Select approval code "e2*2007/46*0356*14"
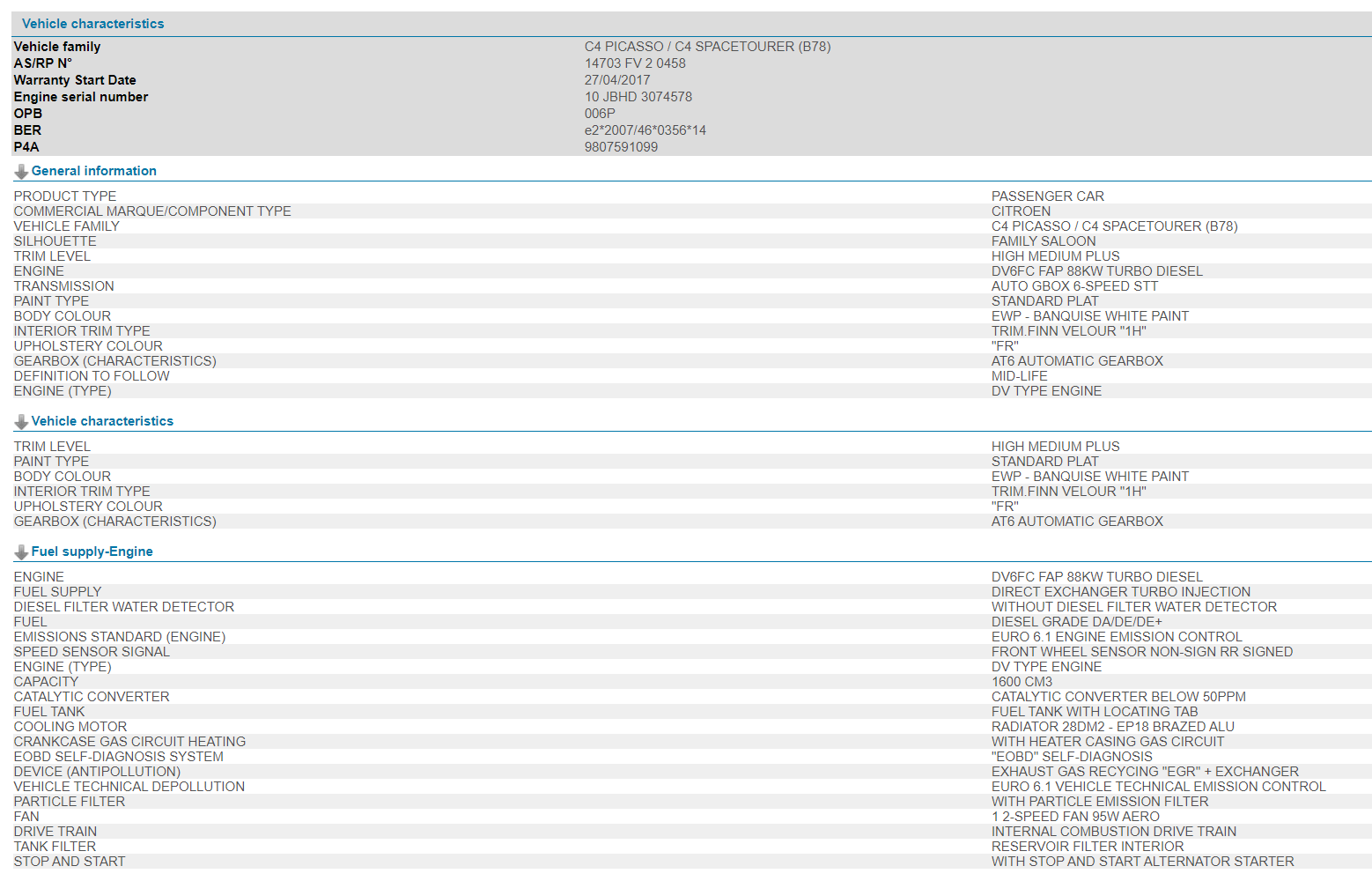Image resolution: width=1372 pixels, height=881 pixels. point(645,130)
